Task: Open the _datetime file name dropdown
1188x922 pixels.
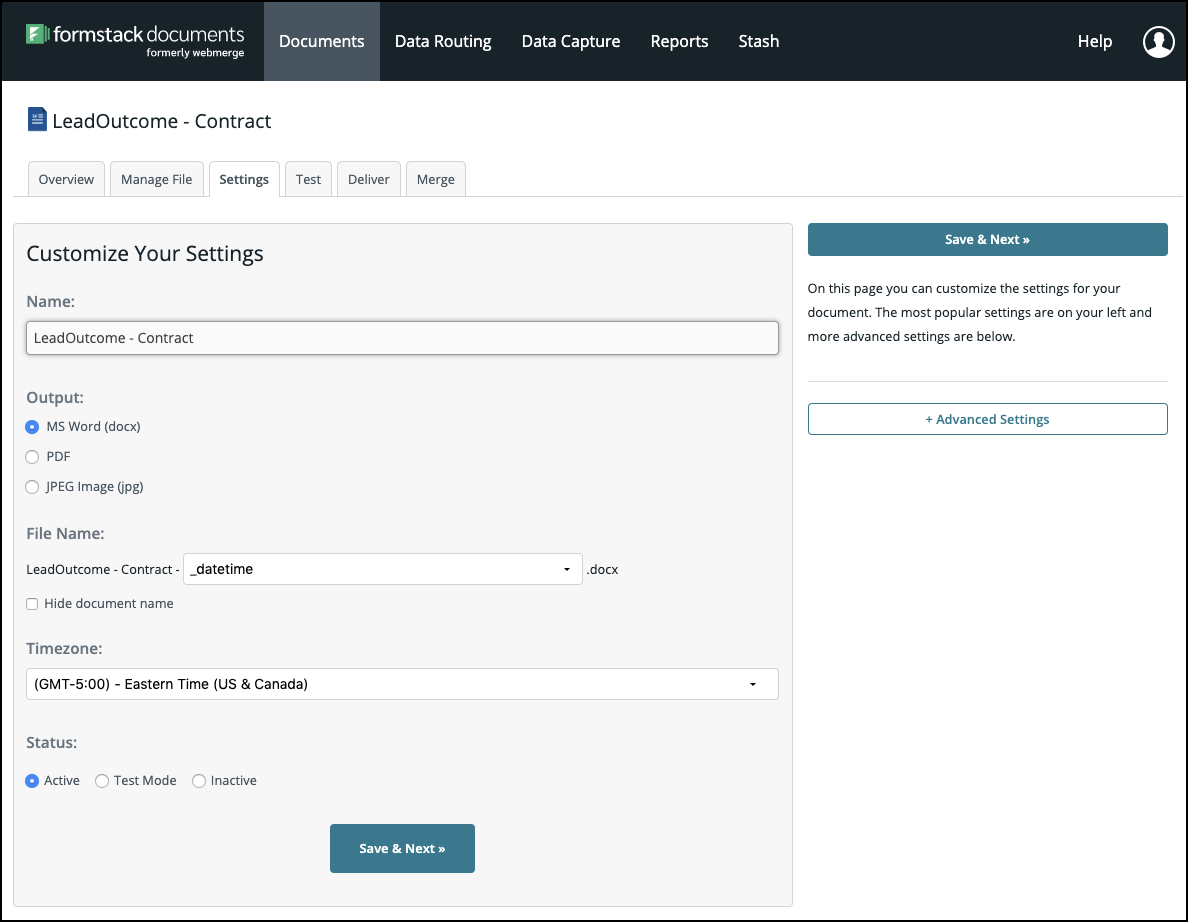Action: coord(382,569)
